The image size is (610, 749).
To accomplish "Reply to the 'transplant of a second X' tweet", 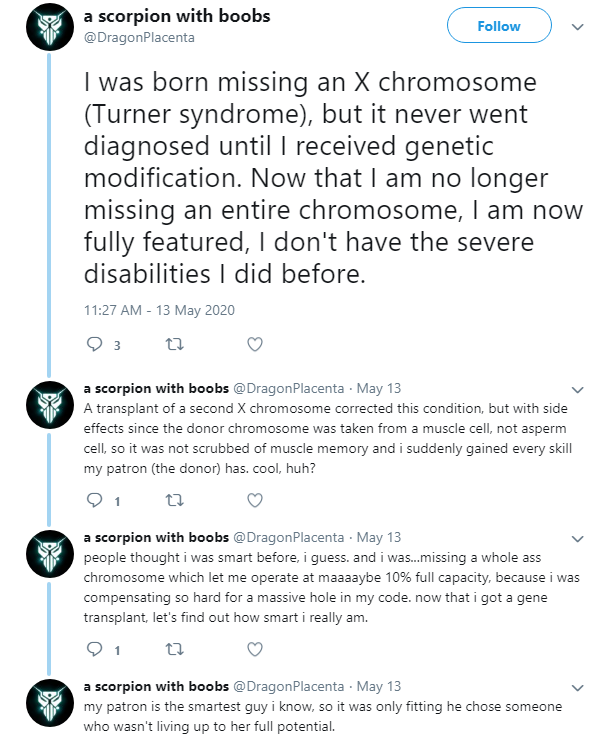I will [x=95, y=501].
